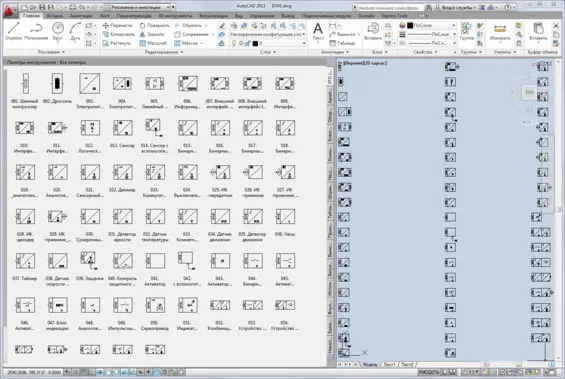
Task: Open the ПоСлою color dropdown in Свойства
Action: pyautogui.click(x=431, y=25)
